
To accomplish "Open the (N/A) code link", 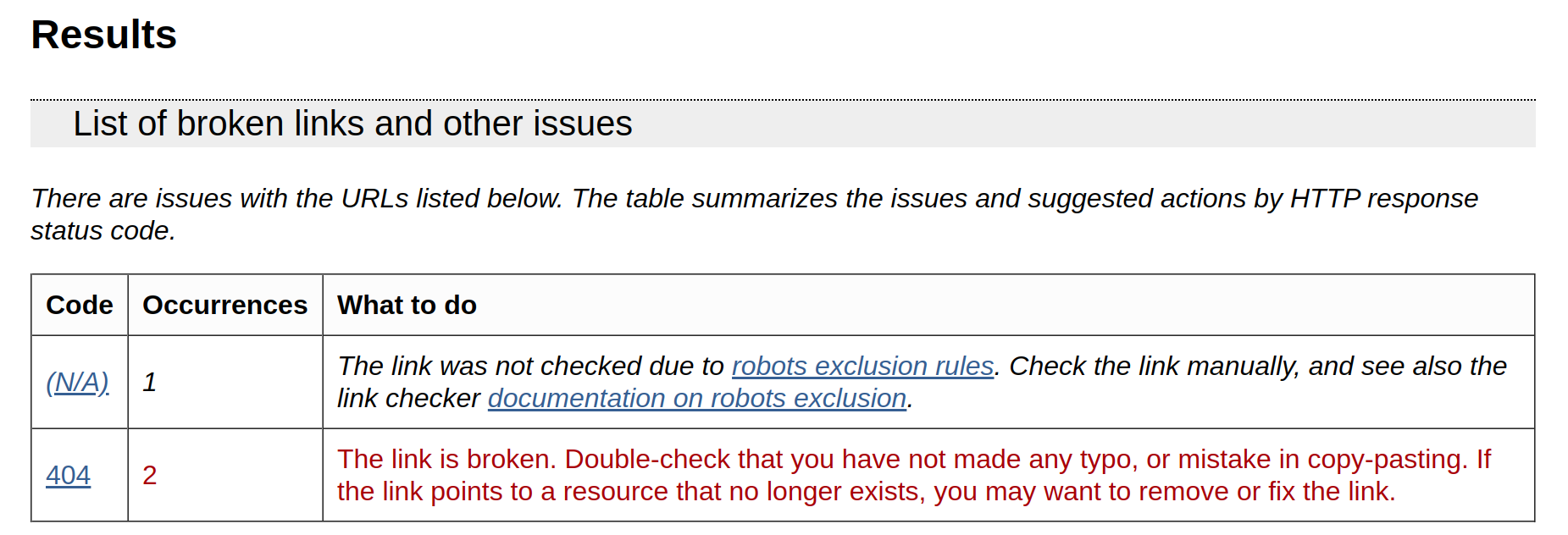I will click(77, 383).
